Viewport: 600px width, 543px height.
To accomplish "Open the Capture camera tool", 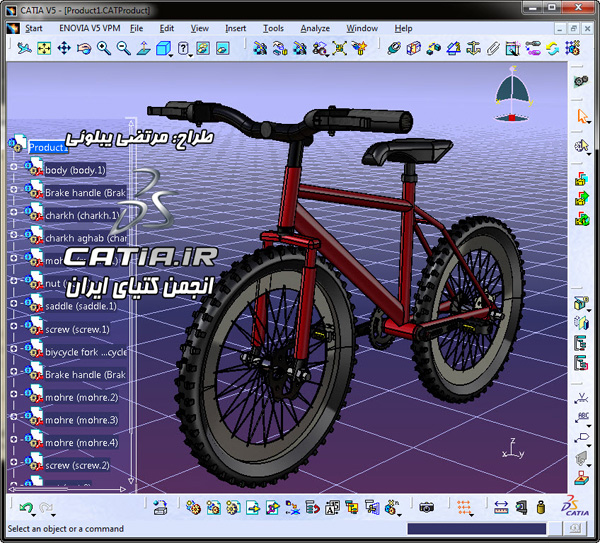I will click(426, 508).
